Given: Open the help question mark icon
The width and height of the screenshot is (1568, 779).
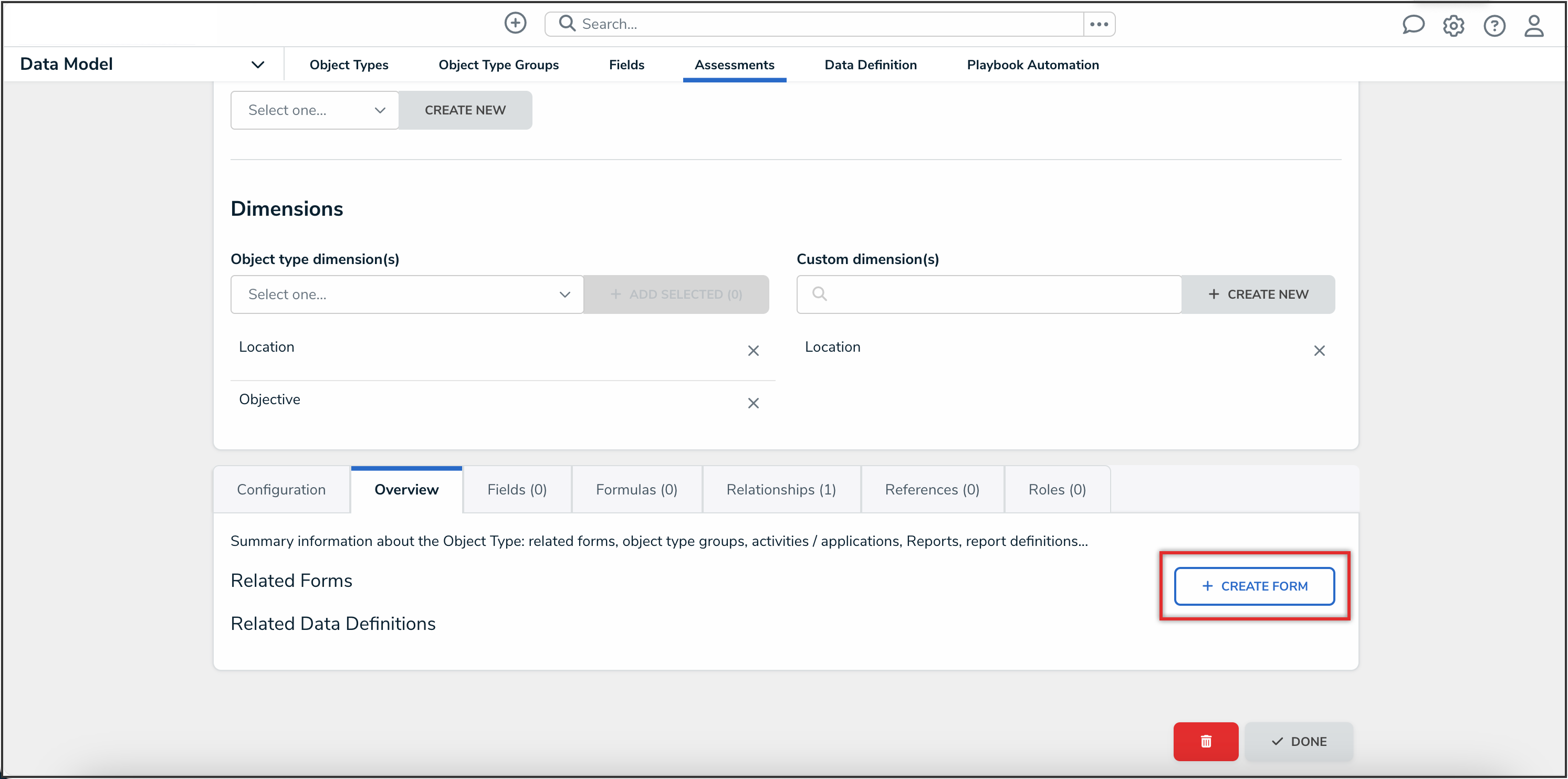Looking at the screenshot, I should [x=1495, y=26].
